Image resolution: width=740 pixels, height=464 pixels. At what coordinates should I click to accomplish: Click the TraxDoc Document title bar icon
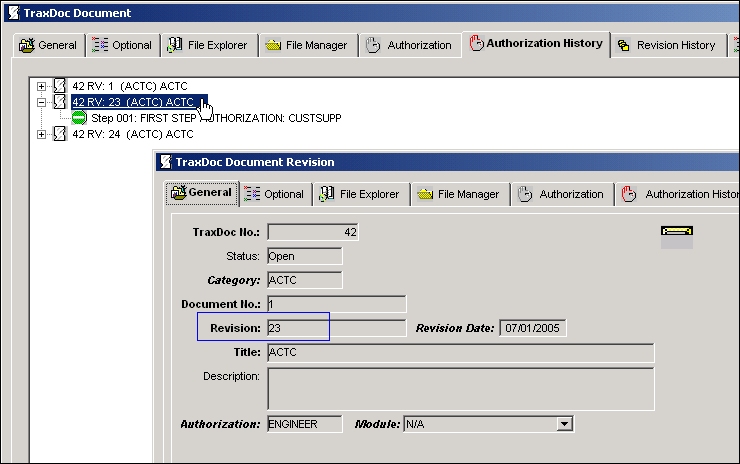14,13
